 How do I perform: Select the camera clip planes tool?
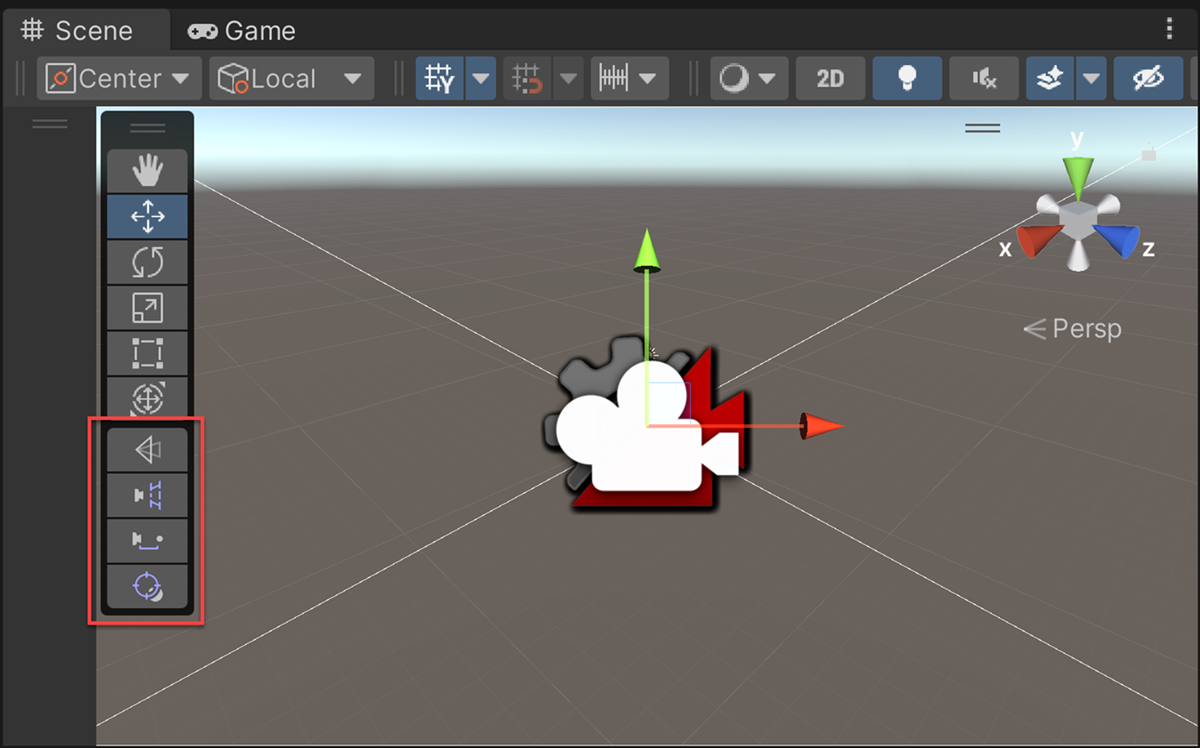pyautogui.click(x=148, y=496)
